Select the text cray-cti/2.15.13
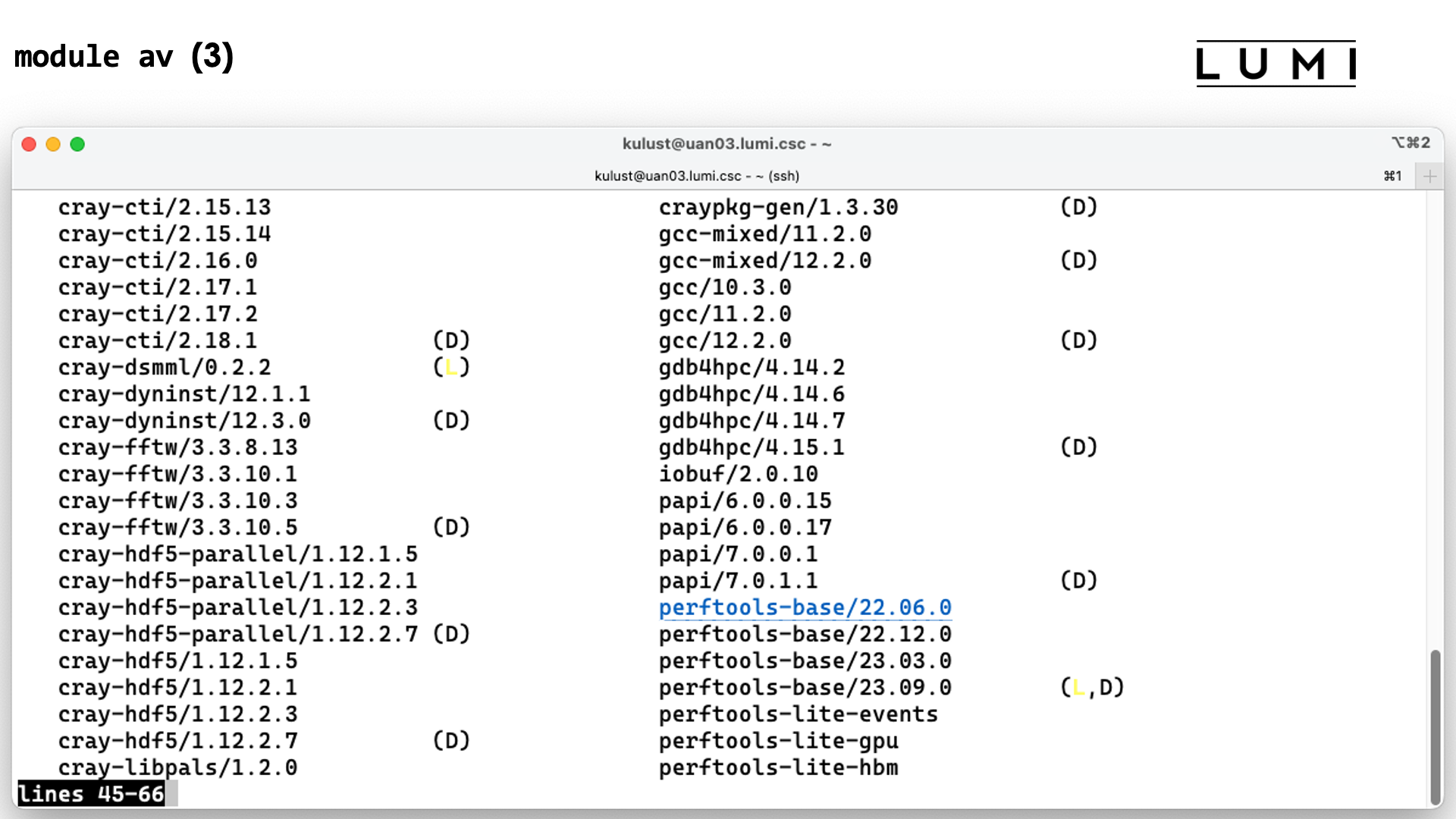 [x=165, y=207]
